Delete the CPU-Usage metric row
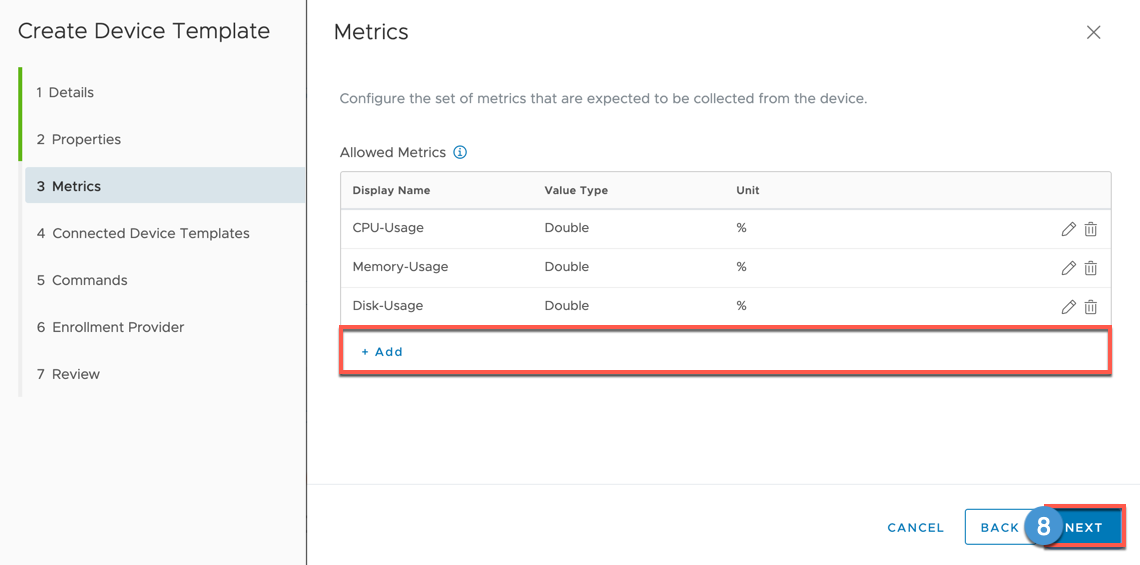The width and height of the screenshot is (1140, 565). click(x=1091, y=229)
